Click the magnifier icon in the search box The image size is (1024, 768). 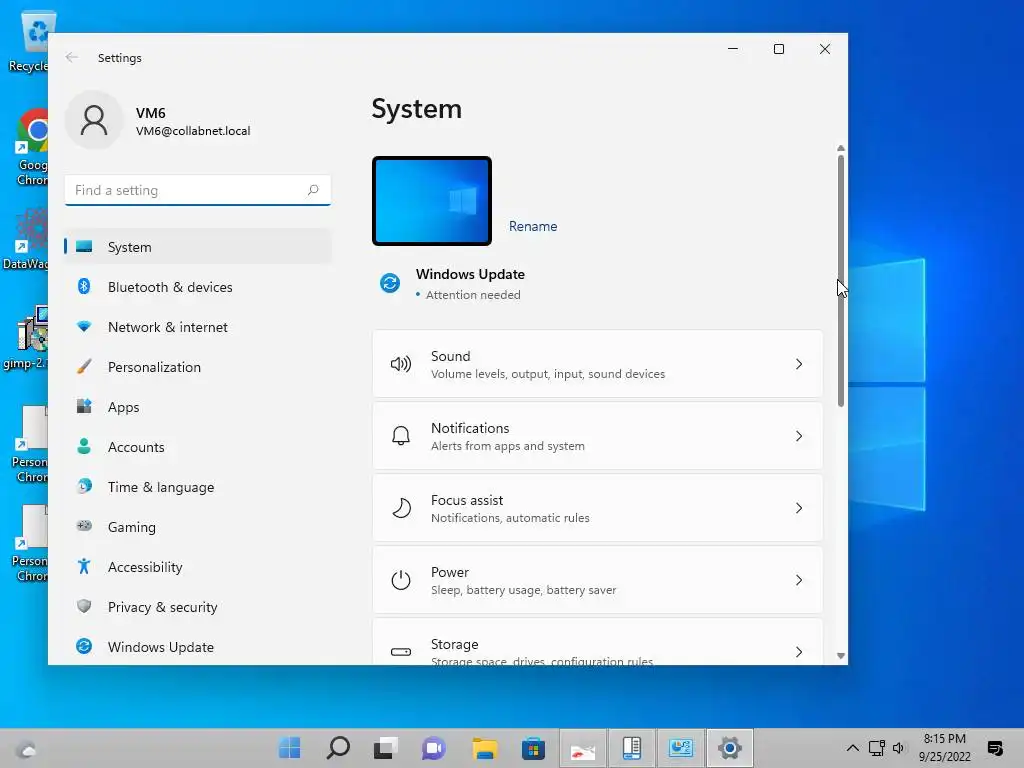(313, 190)
